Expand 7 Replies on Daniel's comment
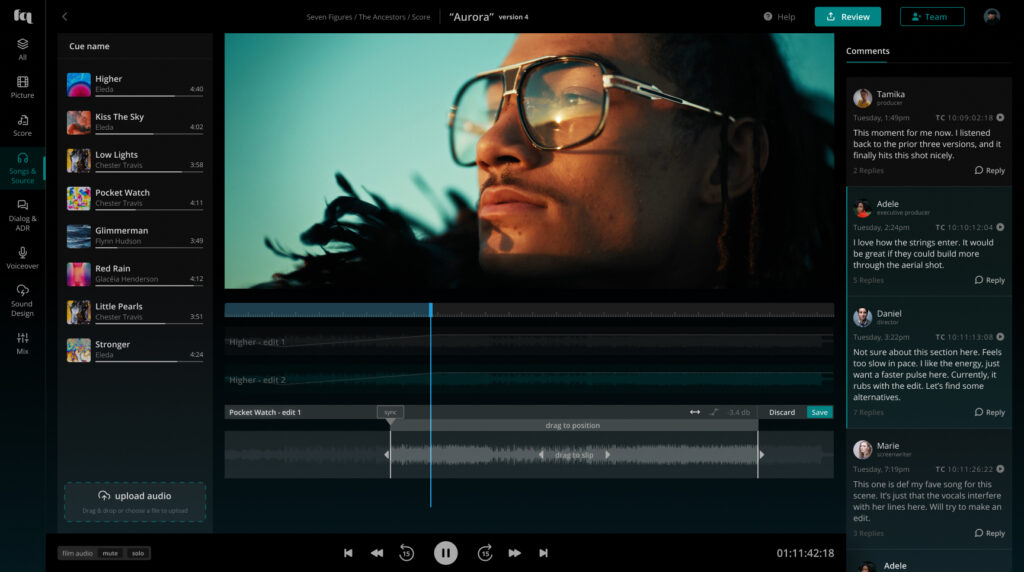 868,413
